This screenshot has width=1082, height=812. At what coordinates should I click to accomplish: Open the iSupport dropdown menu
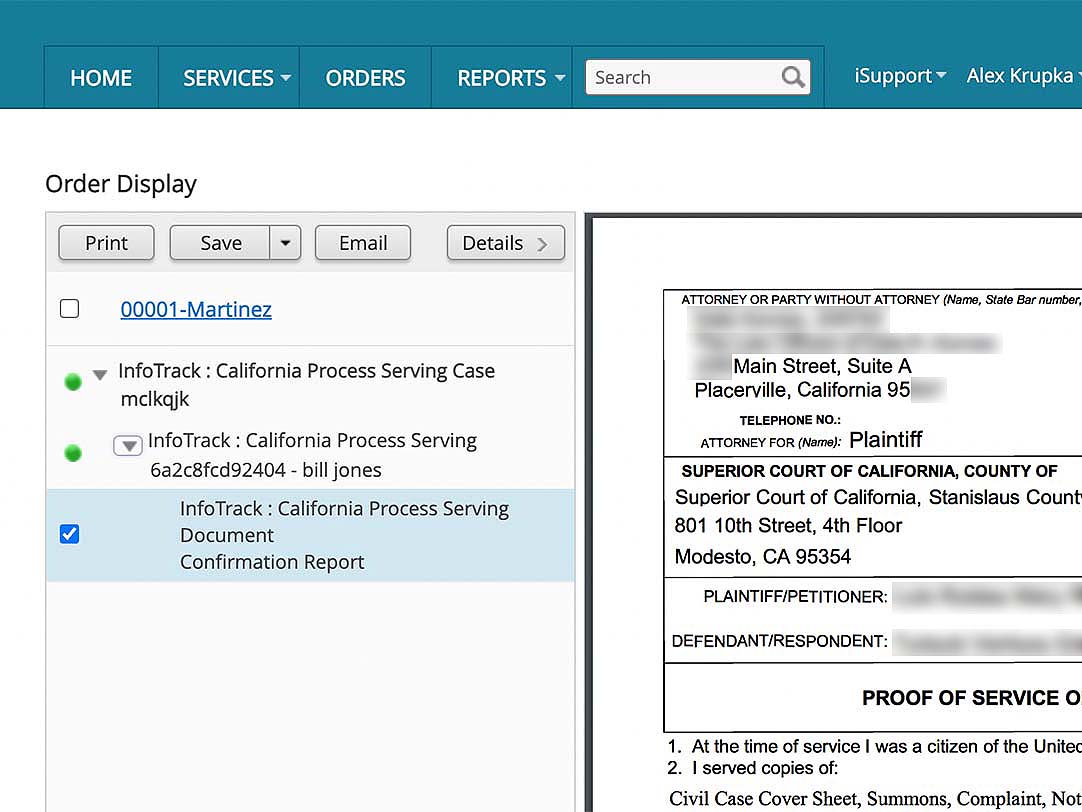(x=899, y=76)
